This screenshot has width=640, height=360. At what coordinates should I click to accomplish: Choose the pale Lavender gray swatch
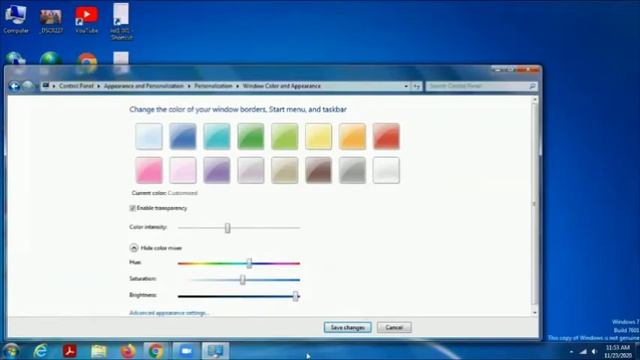251,170
